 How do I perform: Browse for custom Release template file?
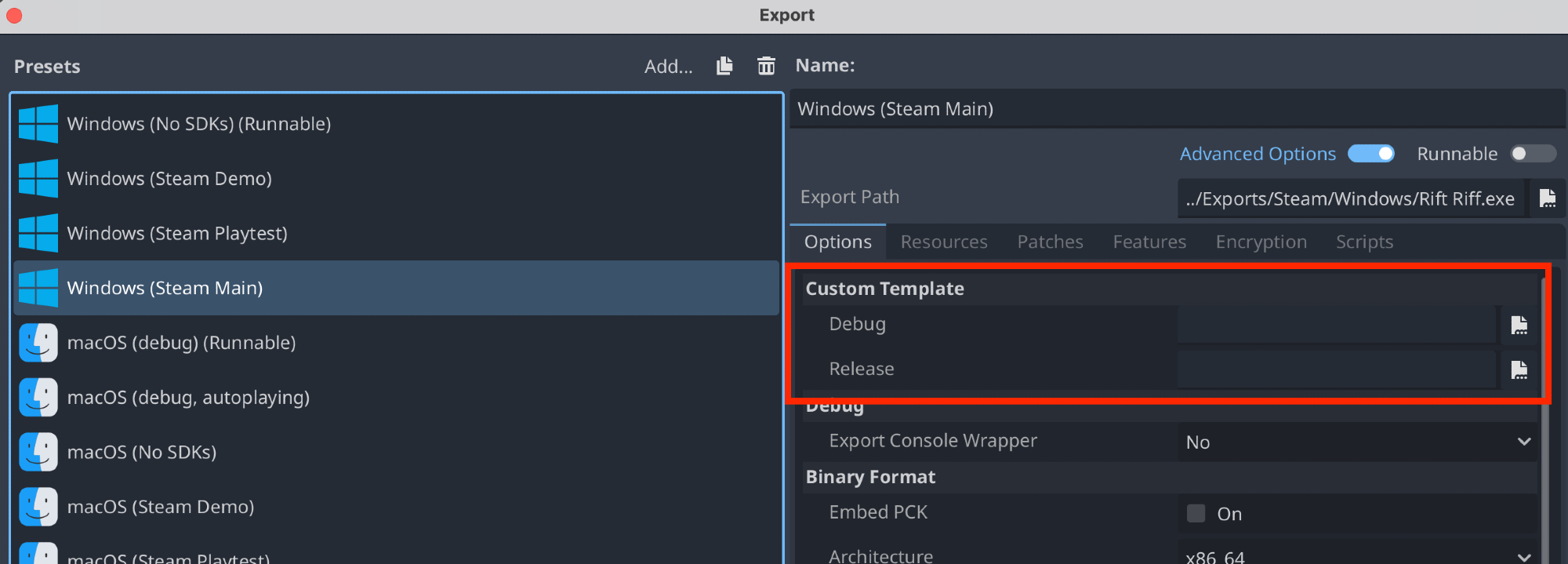(x=1519, y=369)
